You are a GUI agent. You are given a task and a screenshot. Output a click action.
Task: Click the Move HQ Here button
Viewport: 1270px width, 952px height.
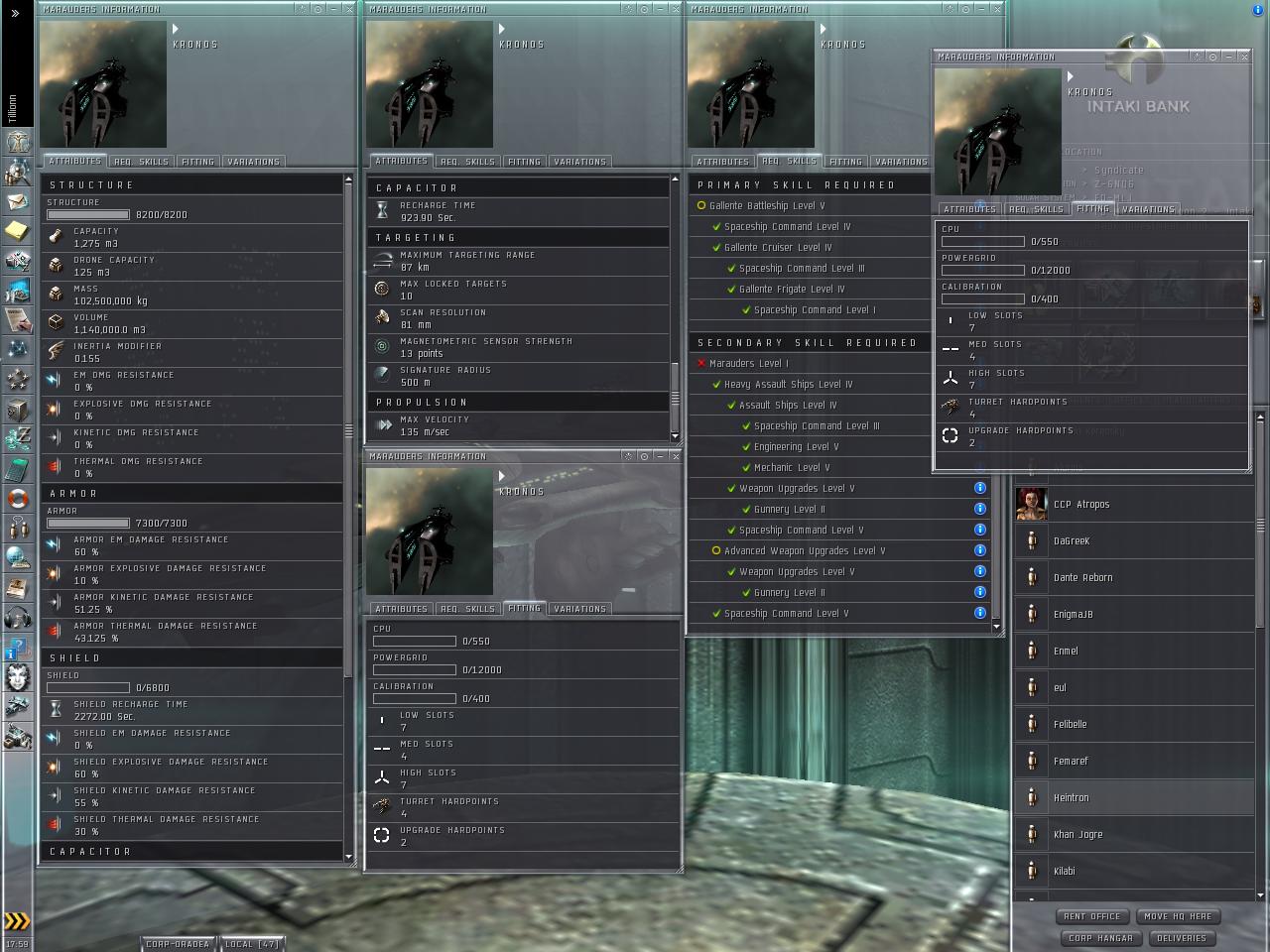click(1178, 916)
